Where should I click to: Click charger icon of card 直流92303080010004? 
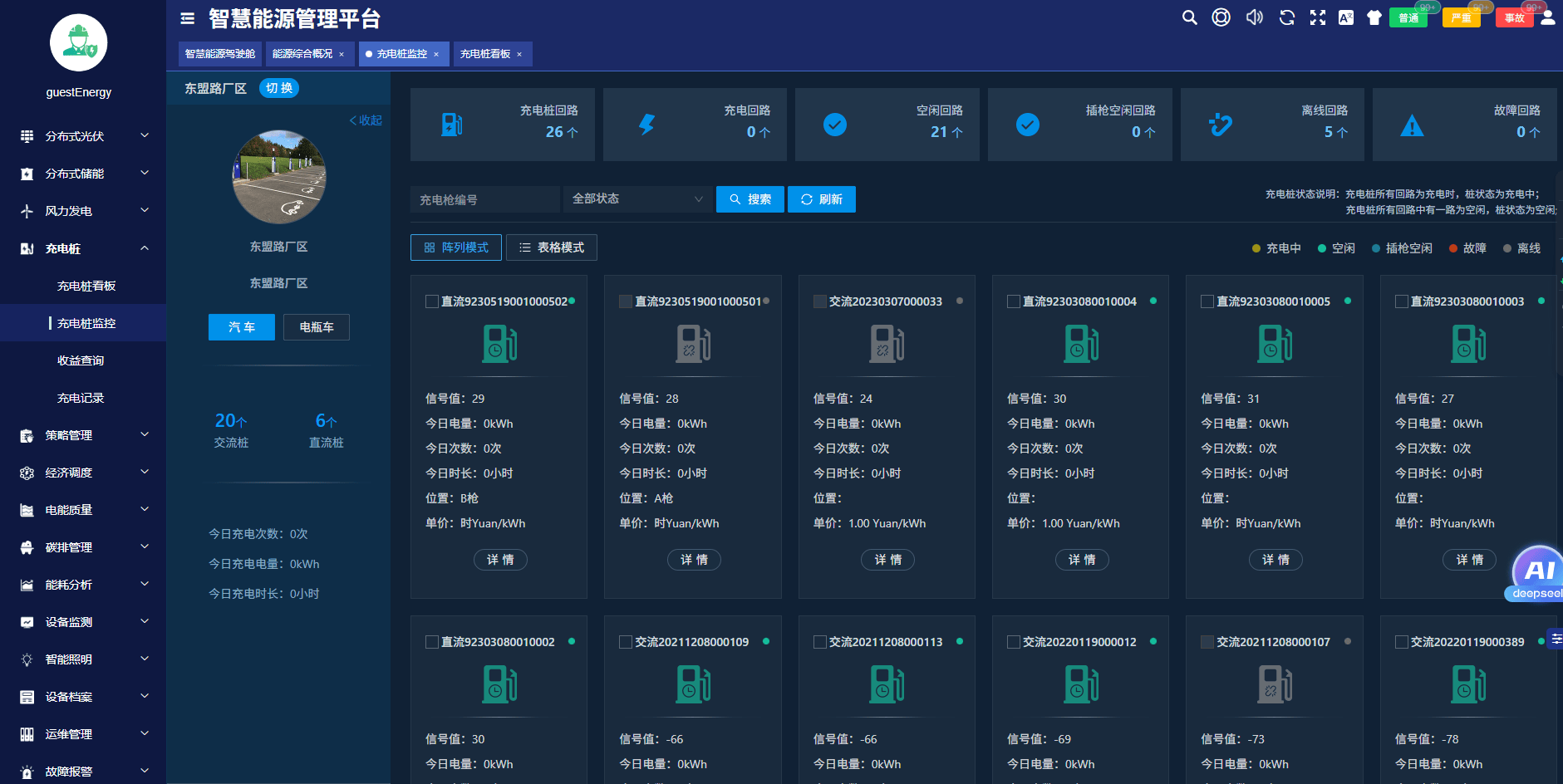[1081, 343]
